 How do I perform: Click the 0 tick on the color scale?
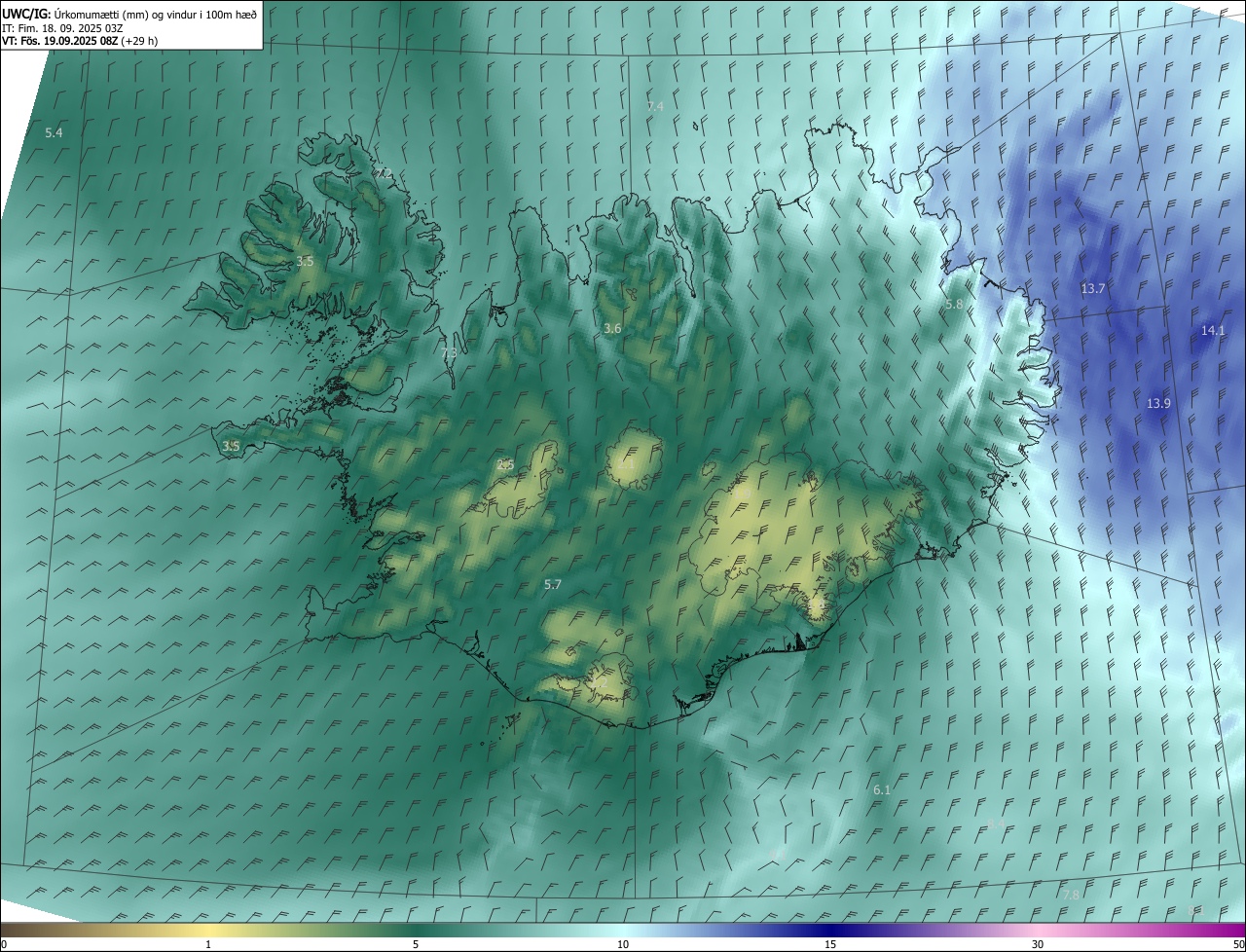3,944
